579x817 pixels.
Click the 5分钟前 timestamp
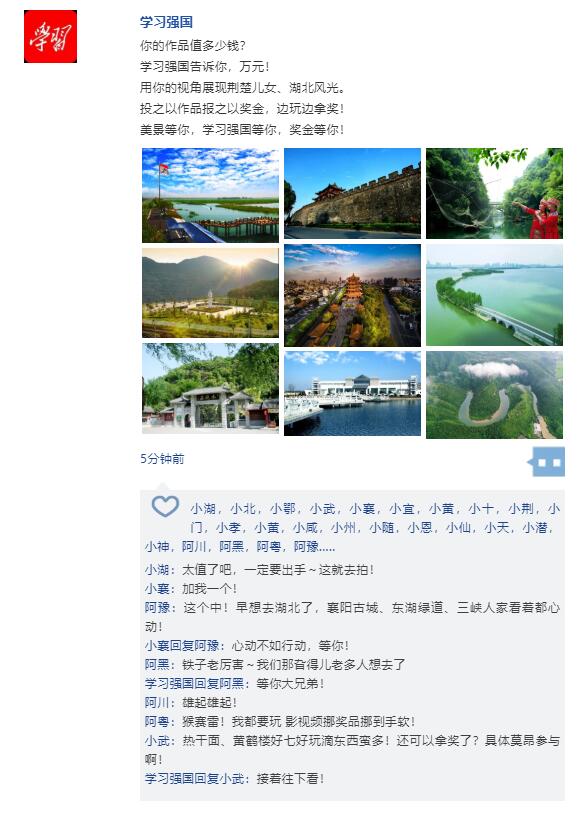(162, 459)
